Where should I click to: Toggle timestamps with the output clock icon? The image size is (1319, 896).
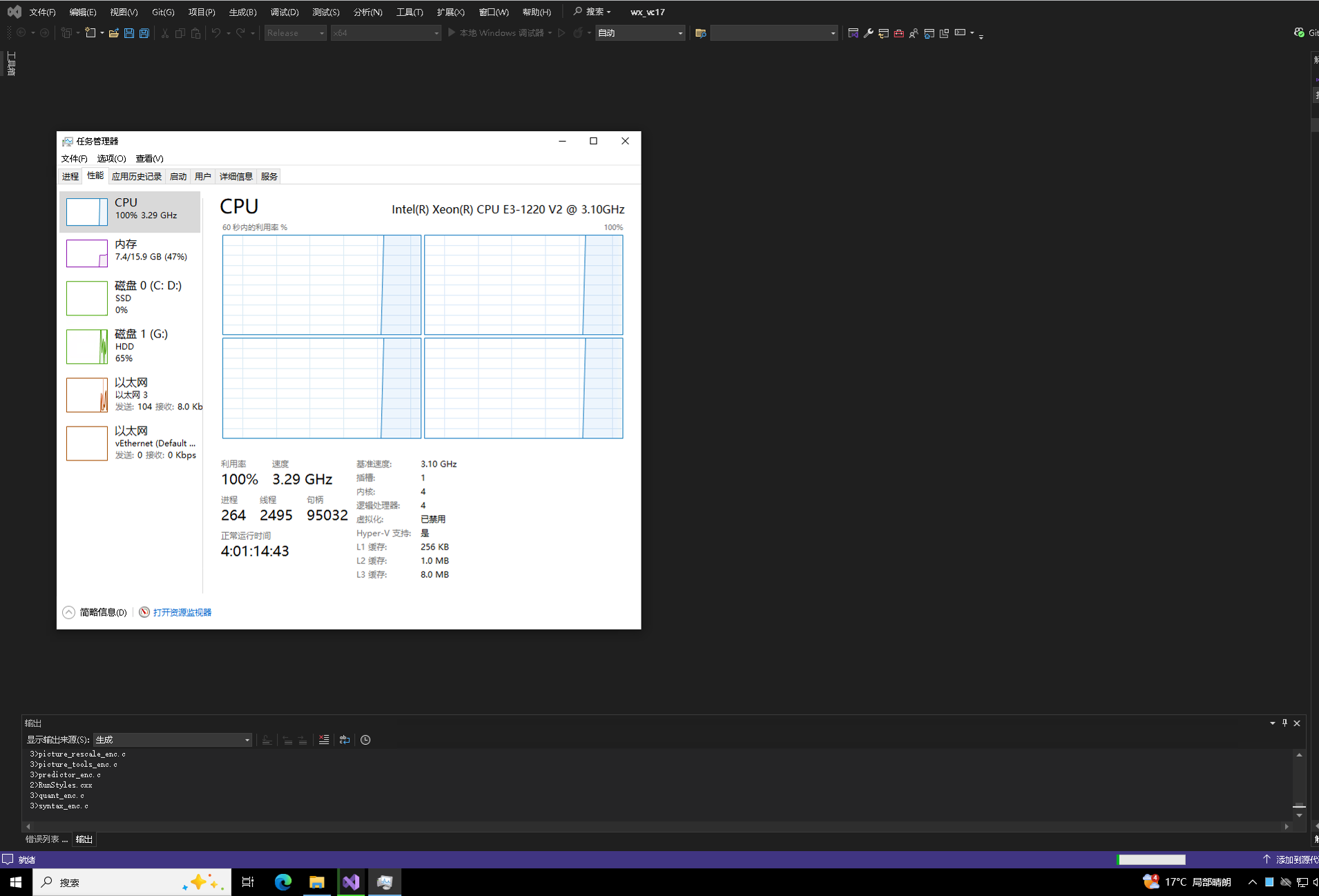365,740
